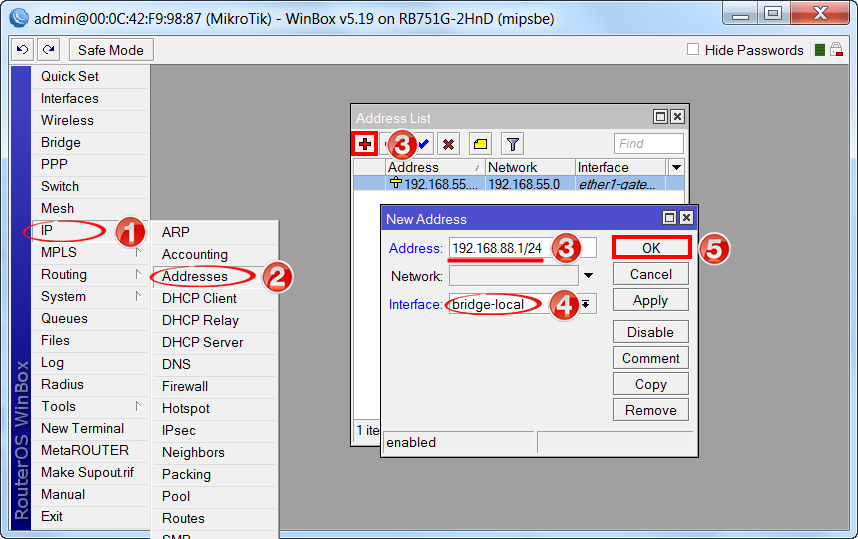Toggle the Hide Passwords checkbox
858x539 pixels.
click(x=693, y=49)
